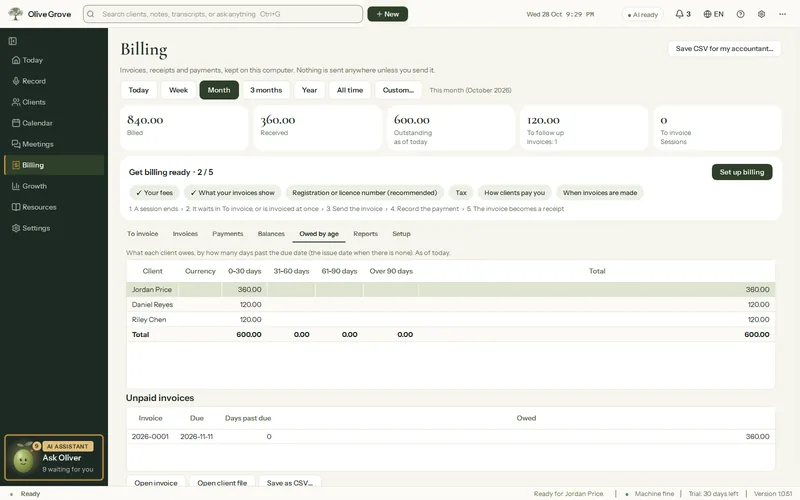Select the All time period filter
Viewport: 800px width, 500px height.
click(350, 90)
